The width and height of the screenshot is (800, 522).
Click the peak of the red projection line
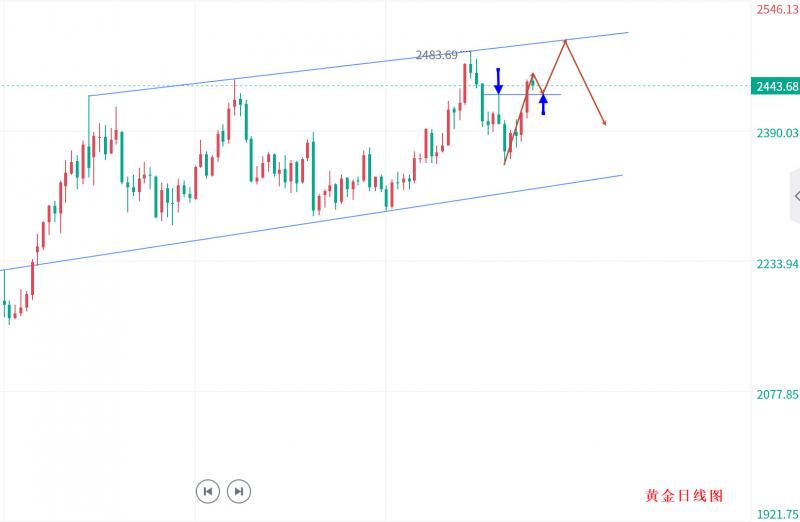point(566,40)
